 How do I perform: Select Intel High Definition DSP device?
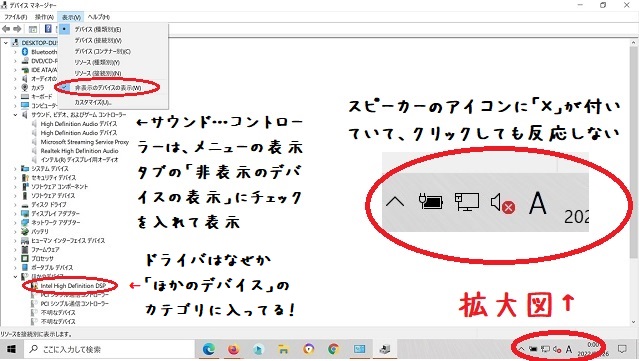tap(73, 286)
